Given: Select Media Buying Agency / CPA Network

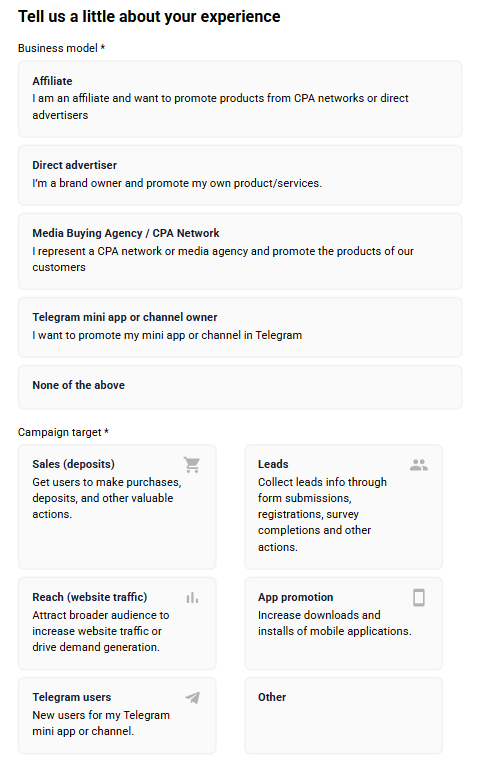Looking at the screenshot, I should (x=240, y=251).
